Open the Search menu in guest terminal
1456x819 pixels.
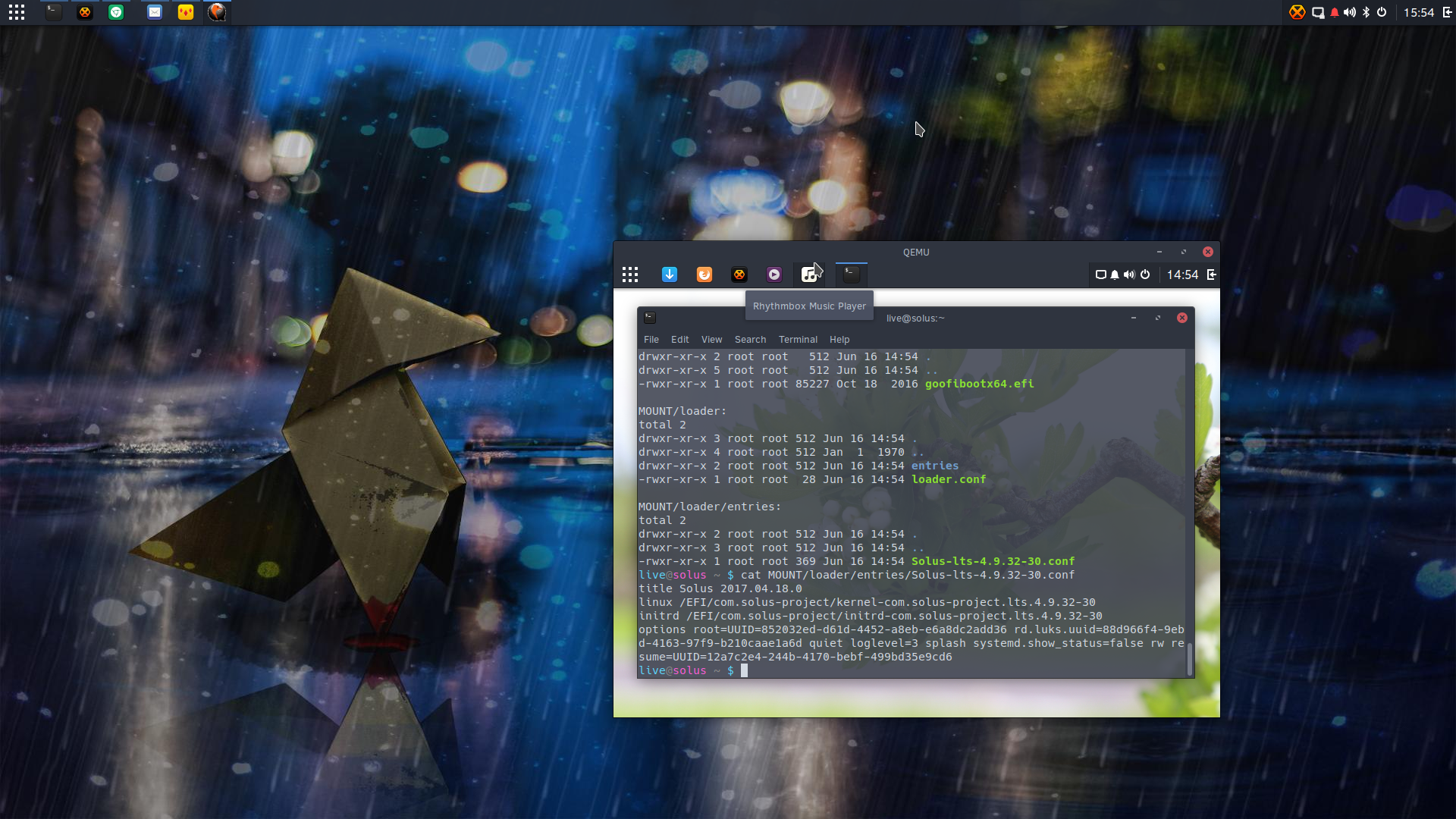coord(750,340)
